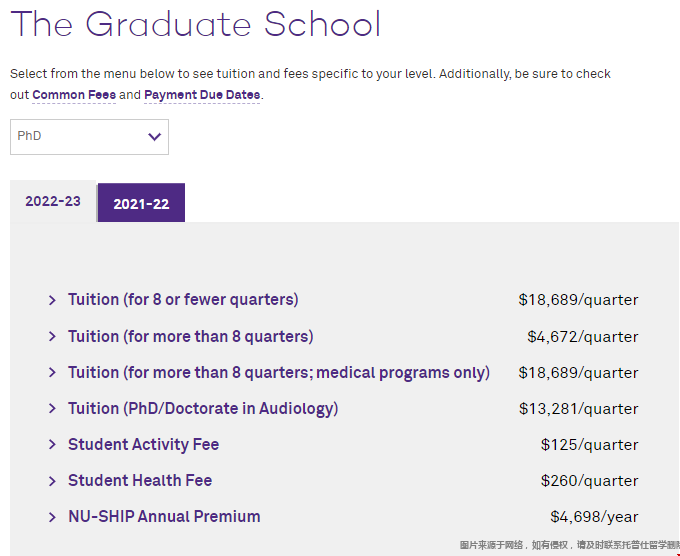Open the Common Fees link
This screenshot has height=556, width=680.
[x=74, y=95]
